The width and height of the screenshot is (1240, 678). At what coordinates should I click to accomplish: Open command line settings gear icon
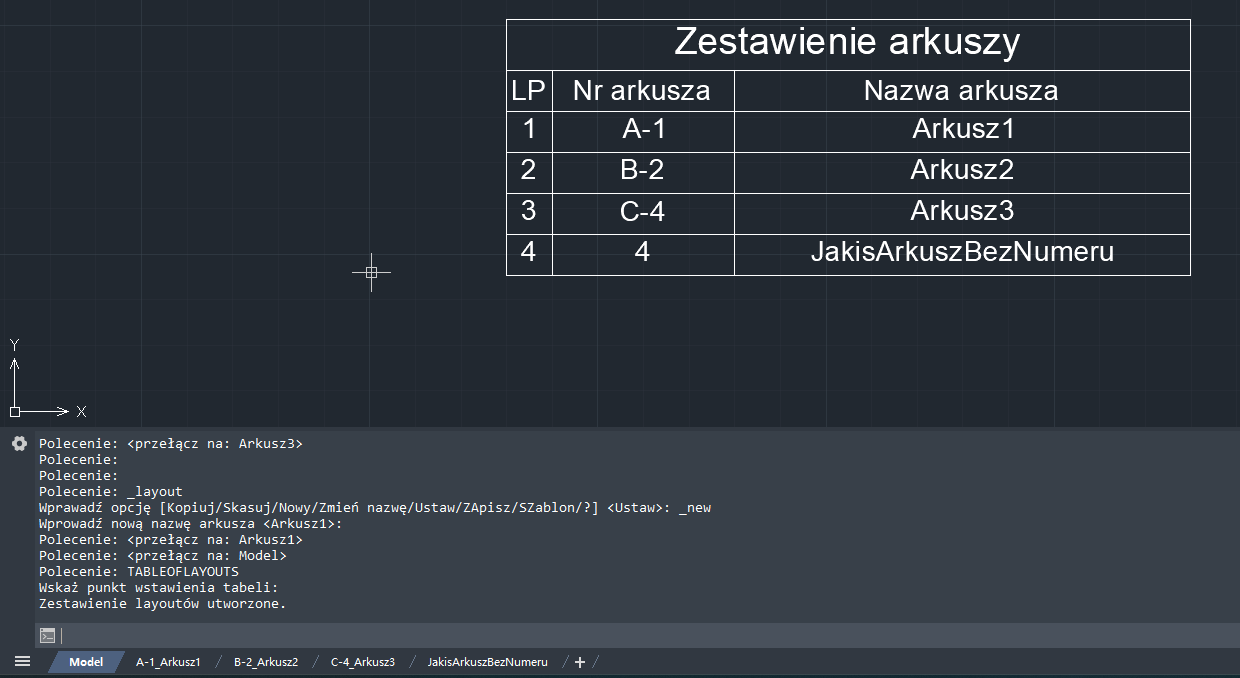point(19,444)
